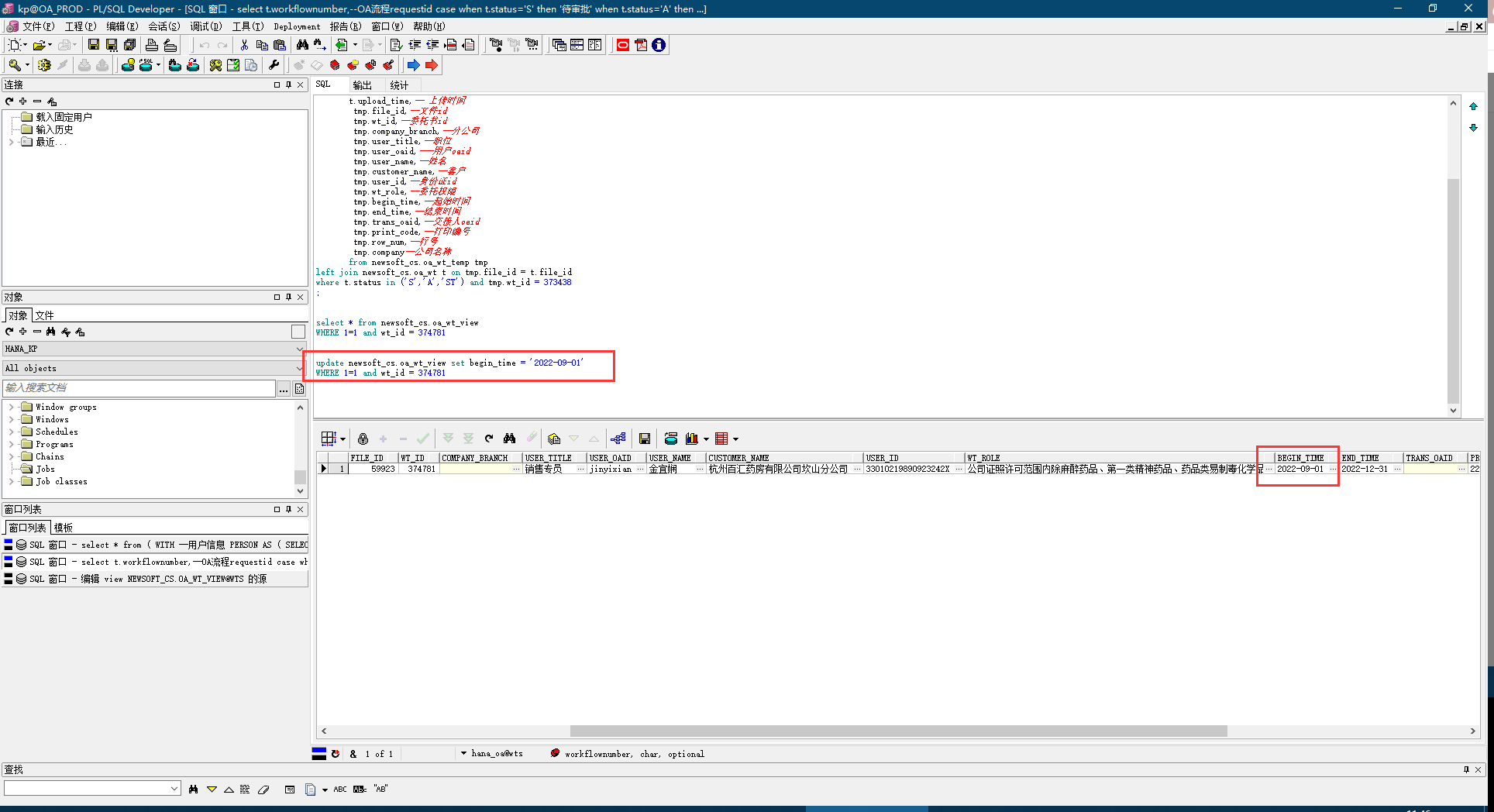1494x812 pixels.
Task: Click the Cut scissors icon
Action: tap(244, 45)
